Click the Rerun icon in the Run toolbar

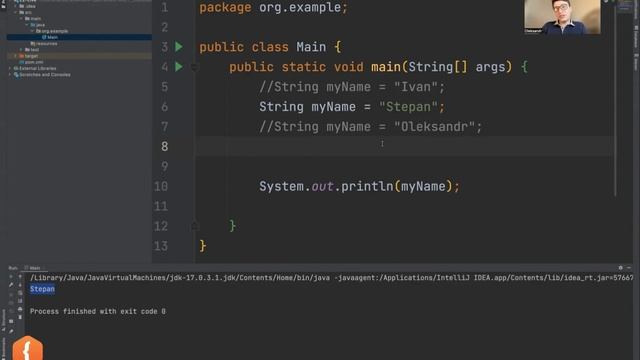coord(11,276)
